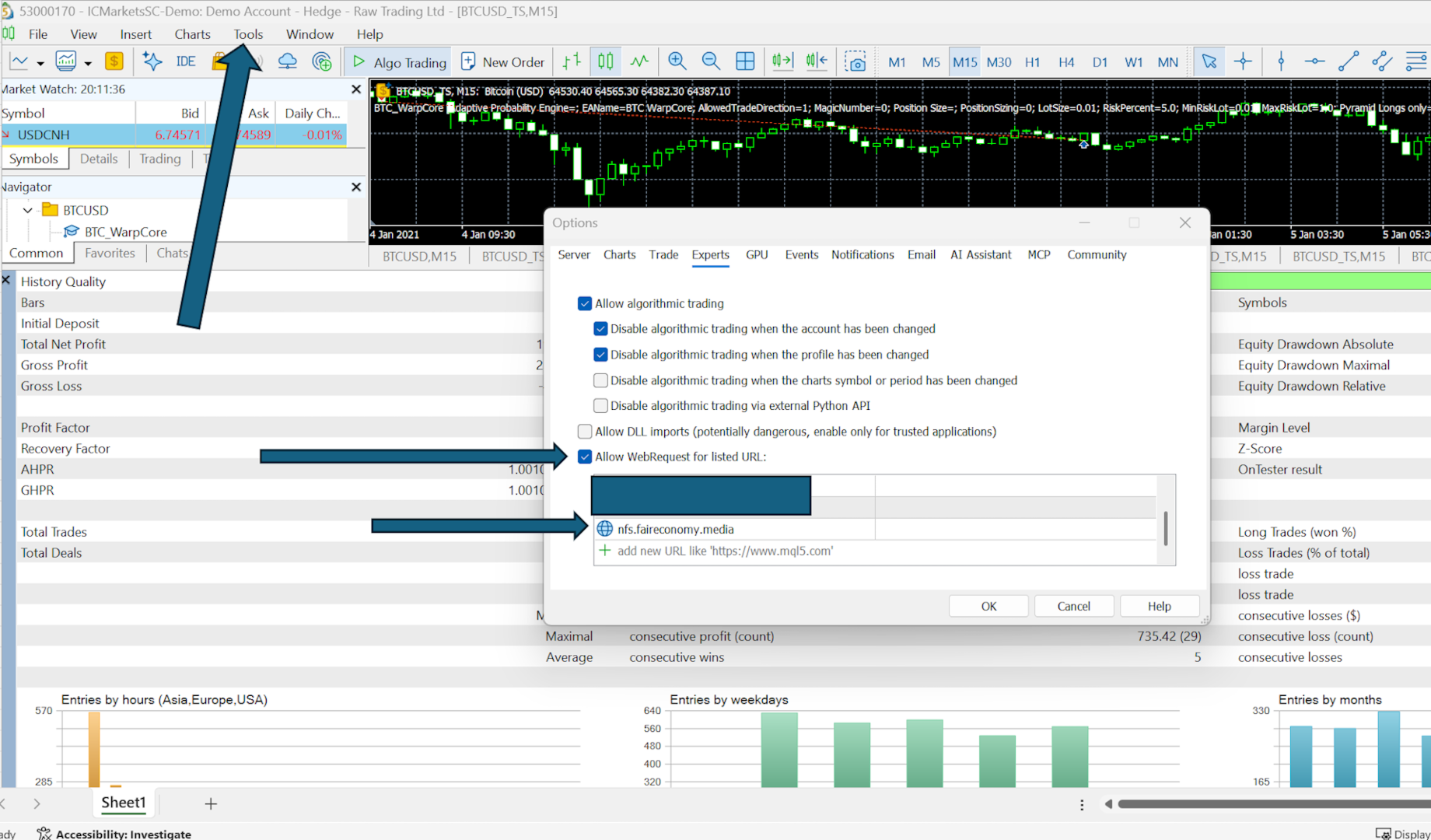This screenshot has width=1431, height=840.
Task: Switch to the Notifications tab in Options
Action: tap(862, 254)
